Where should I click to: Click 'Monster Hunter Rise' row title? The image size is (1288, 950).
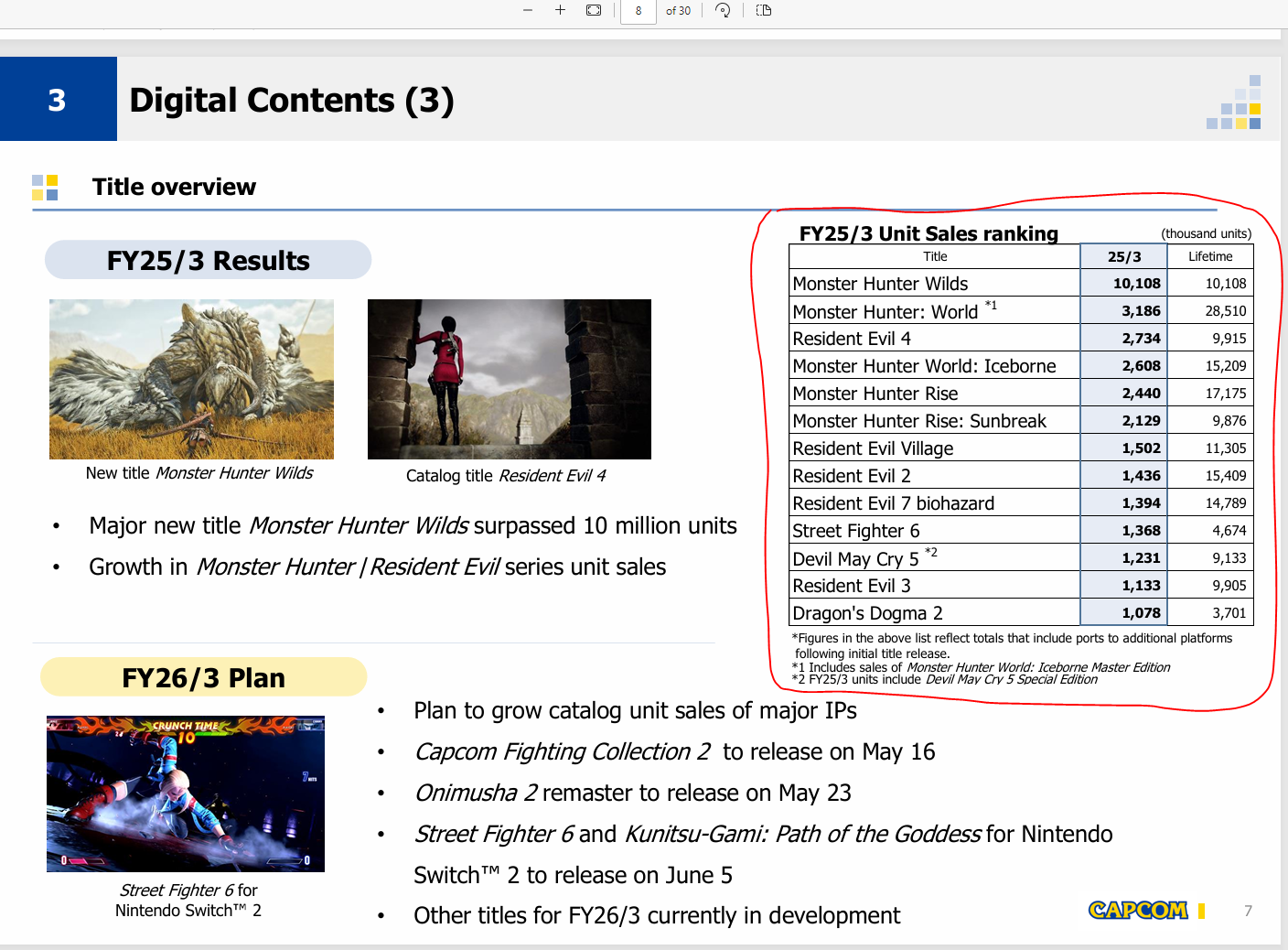coord(875,394)
